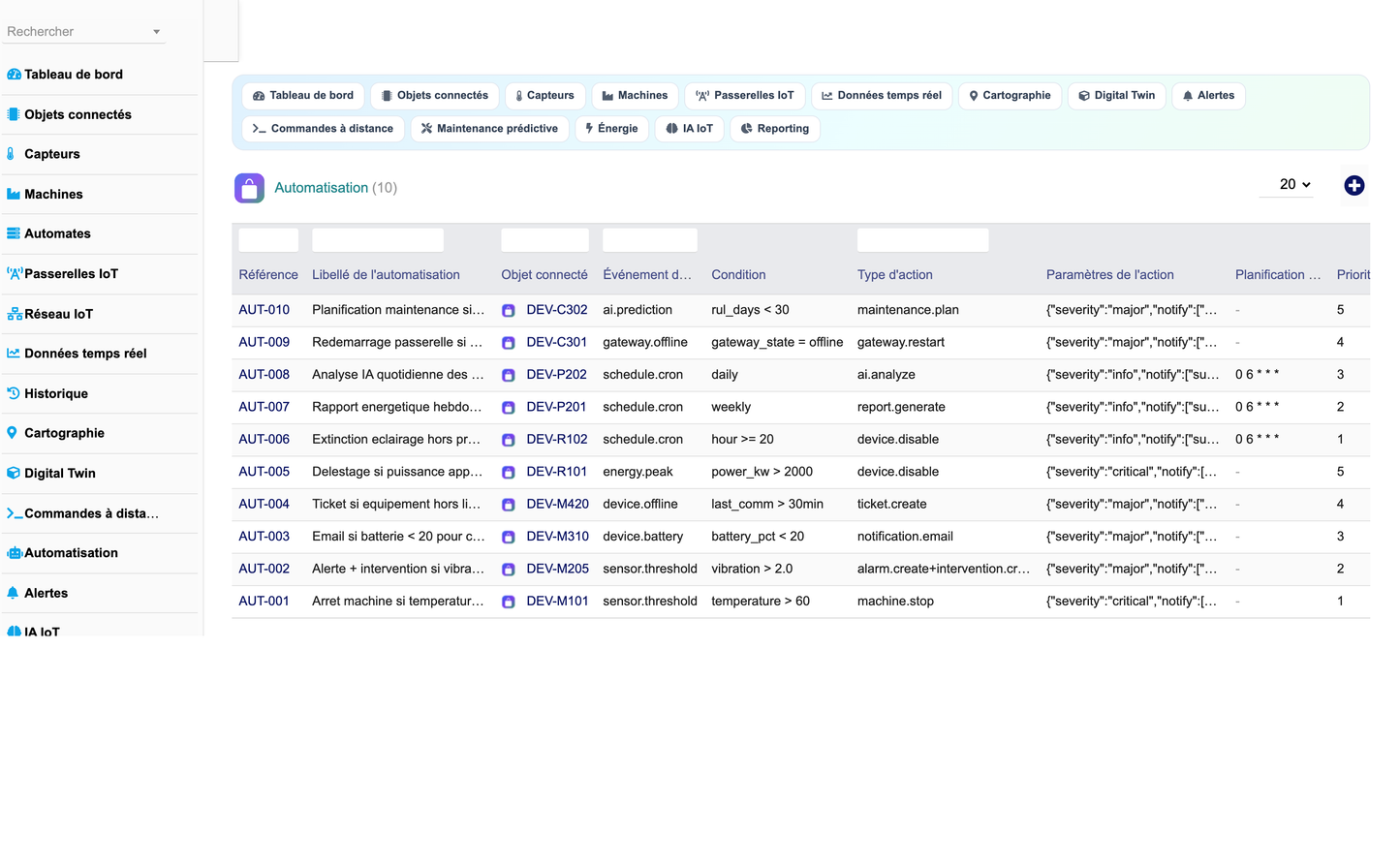The height and width of the screenshot is (866, 1400).
Task: Click the device icon beside DEV-P202
Action: (x=509, y=375)
